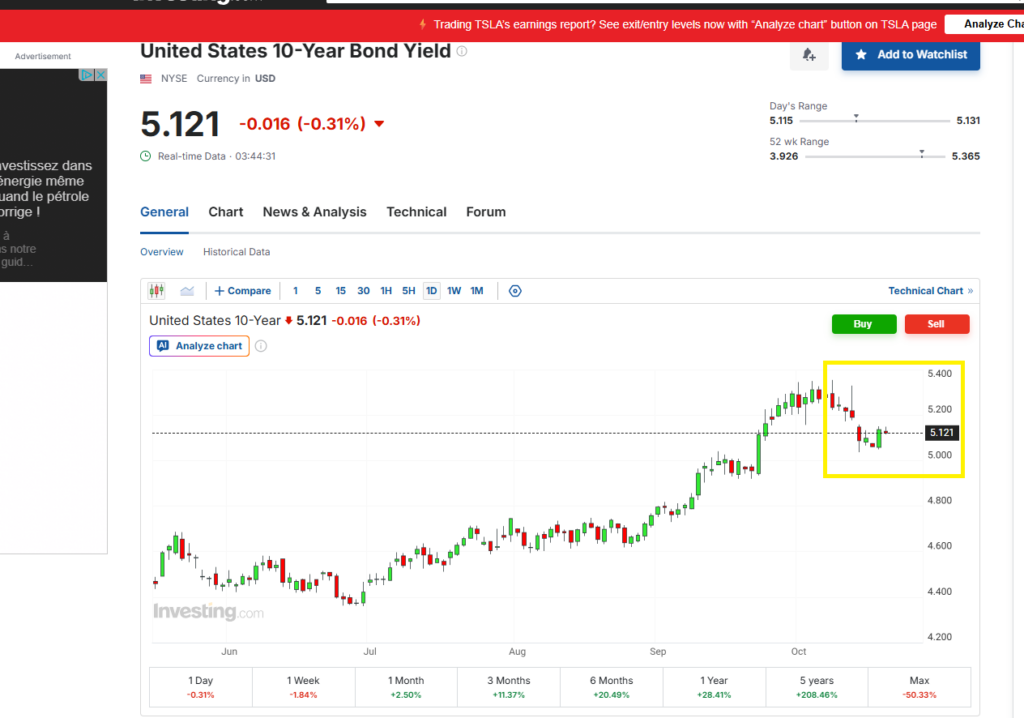Select the 1 Month performance range
This screenshot has height=718, width=1024.
tap(406, 687)
